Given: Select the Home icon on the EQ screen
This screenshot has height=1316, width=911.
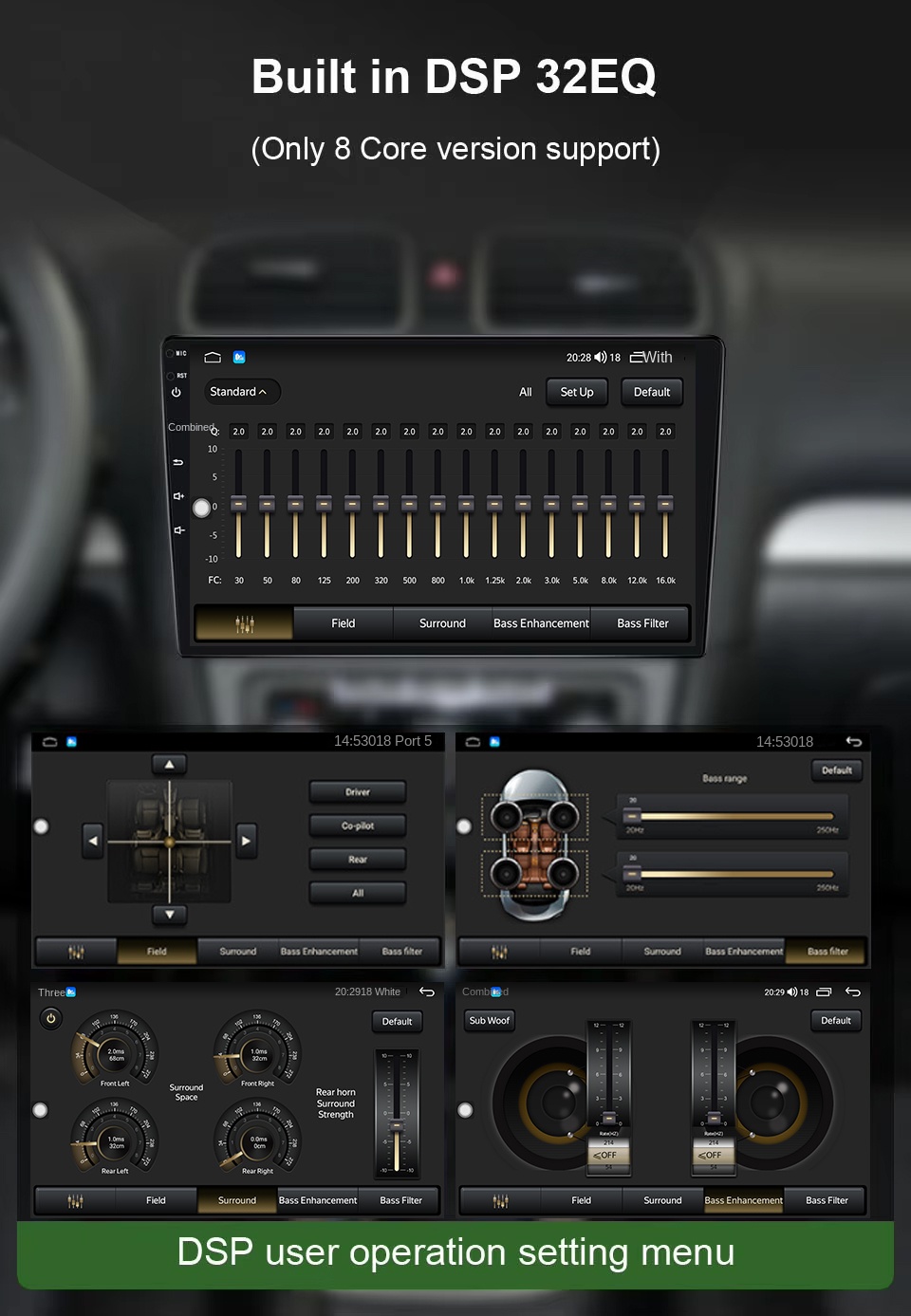Looking at the screenshot, I should (x=211, y=357).
